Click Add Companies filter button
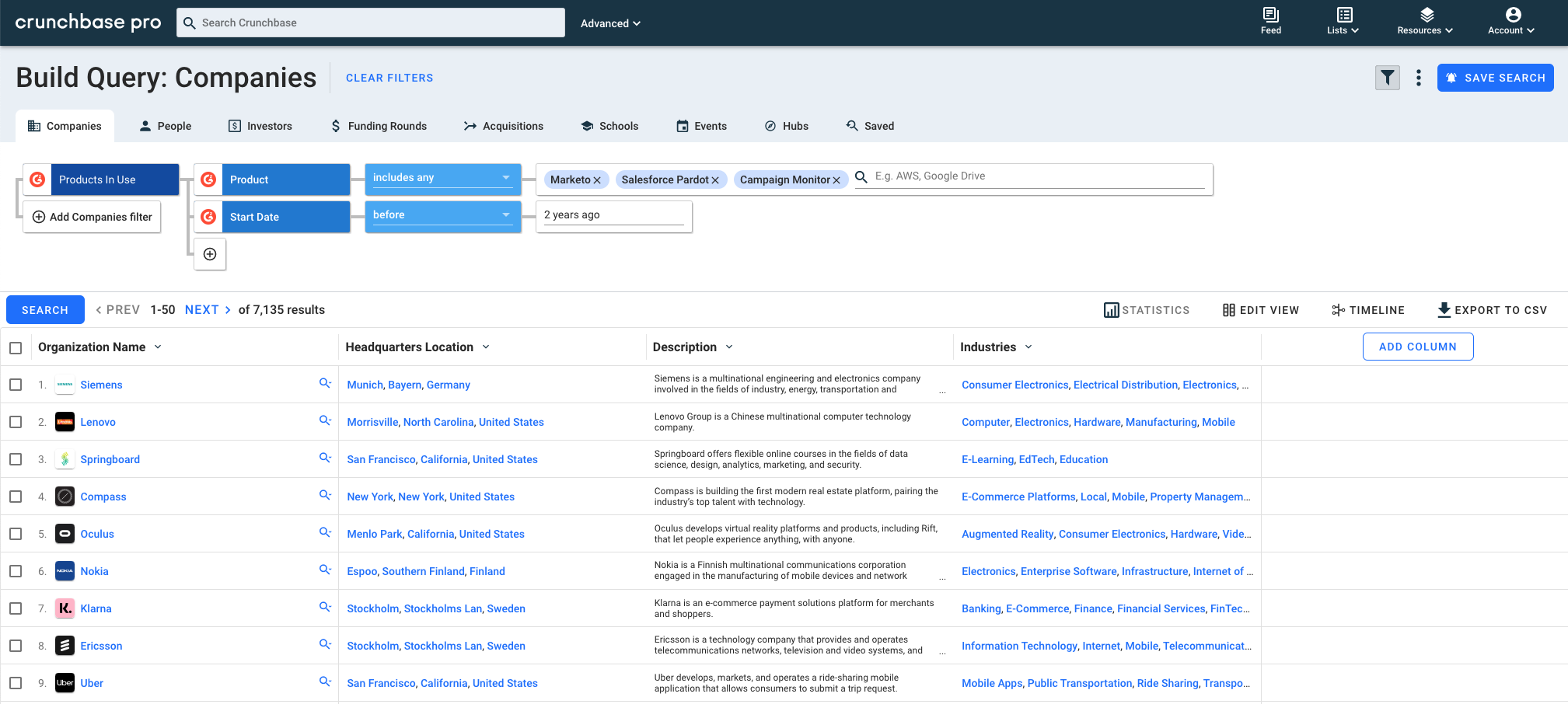1568x704 pixels. pos(92,217)
